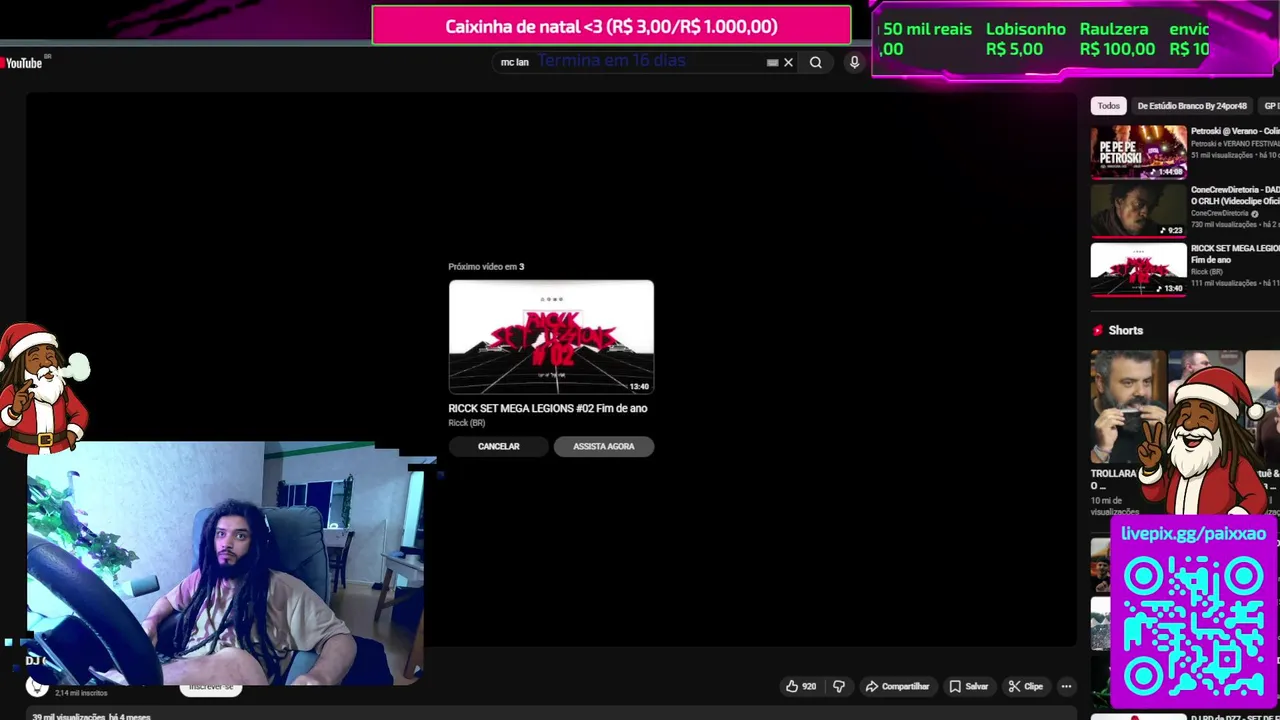This screenshot has height=720, width=1280.
Task: Click the '730 mil visualizações' text in sidebar
Action: [x=1224, y=225]
